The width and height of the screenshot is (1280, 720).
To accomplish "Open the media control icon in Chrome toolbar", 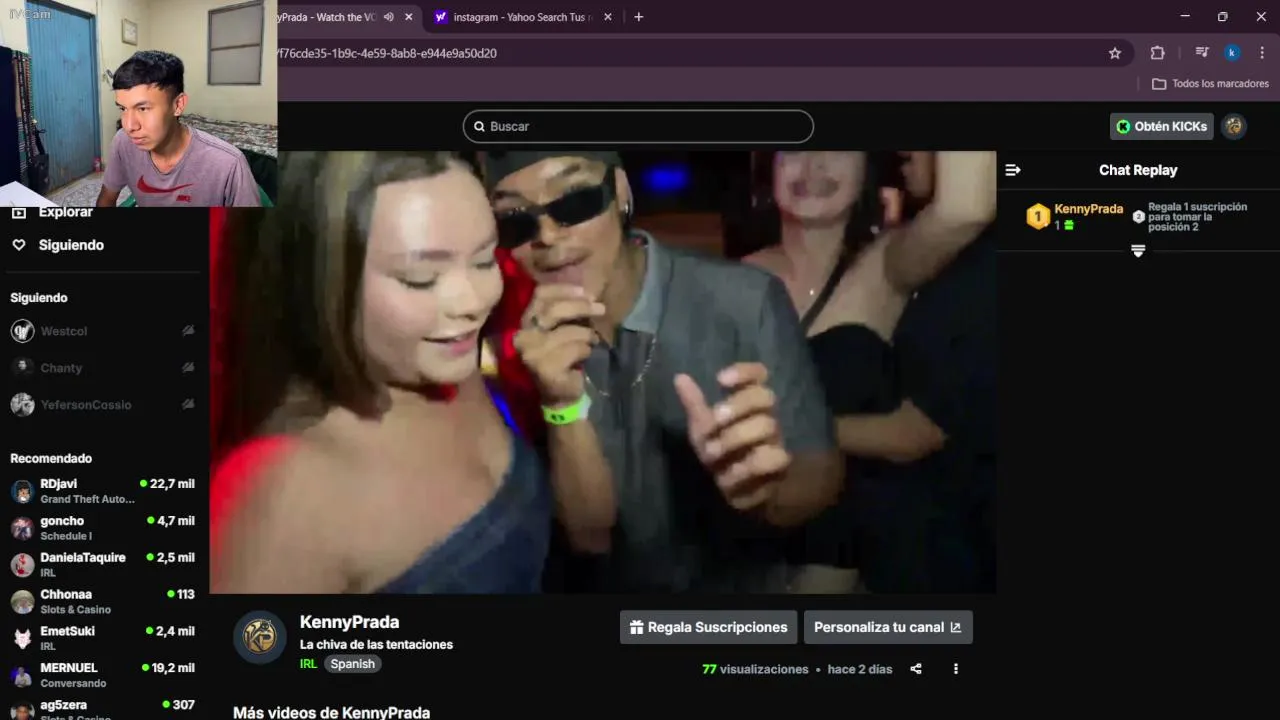I will point(1202,53).
